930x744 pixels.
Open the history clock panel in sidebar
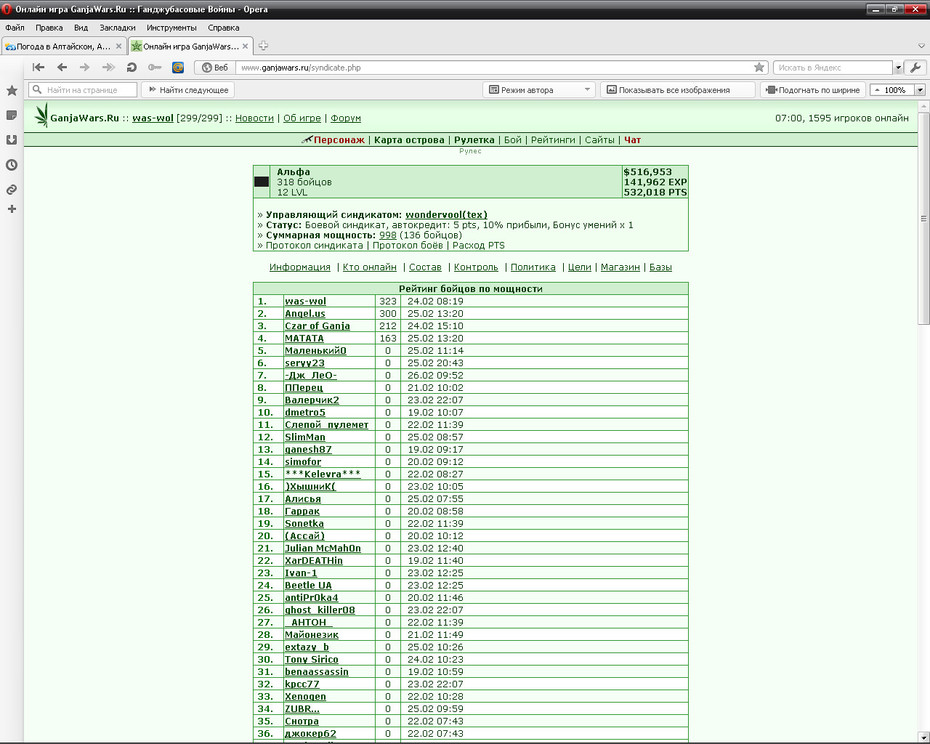[12, 165]
